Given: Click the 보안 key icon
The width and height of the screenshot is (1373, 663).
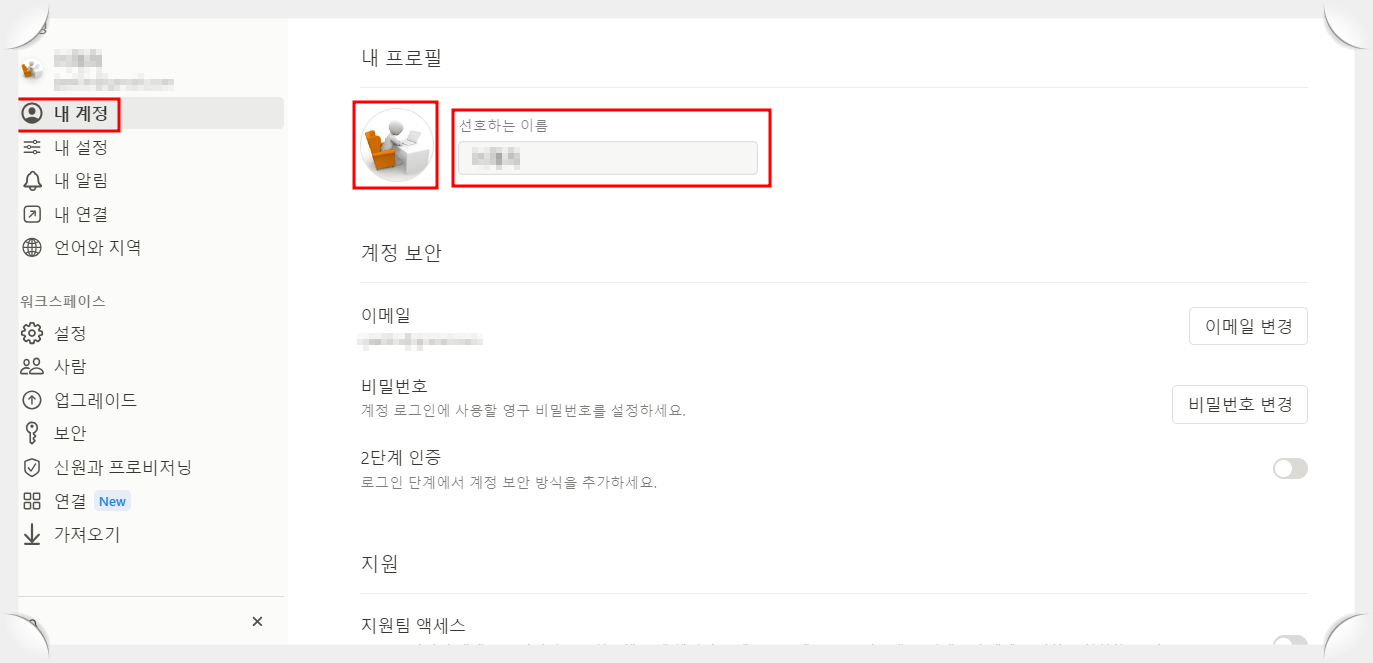Looking at the screenshot, I should coord(34,433).
